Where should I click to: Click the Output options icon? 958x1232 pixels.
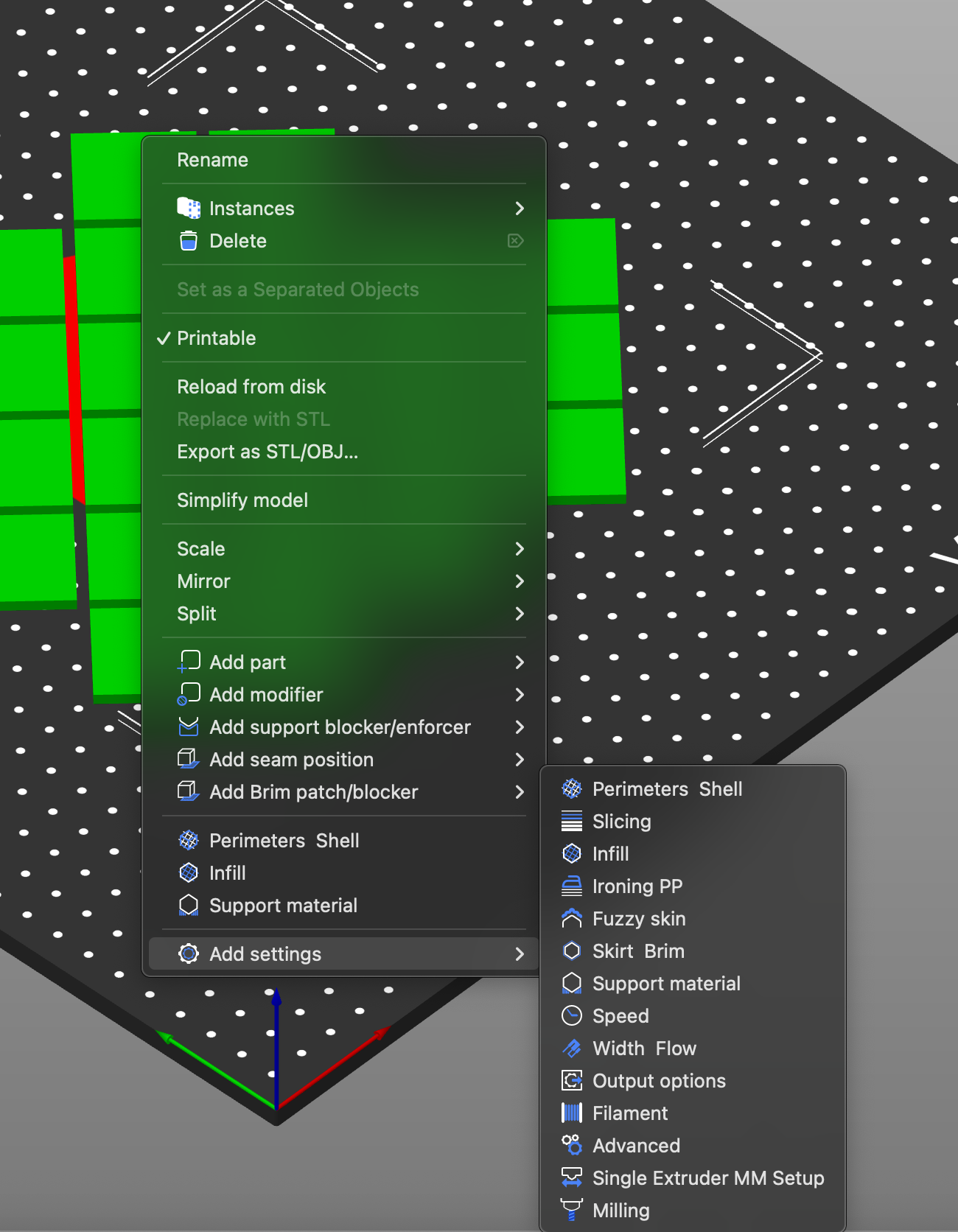click(x=572, y=1080)
